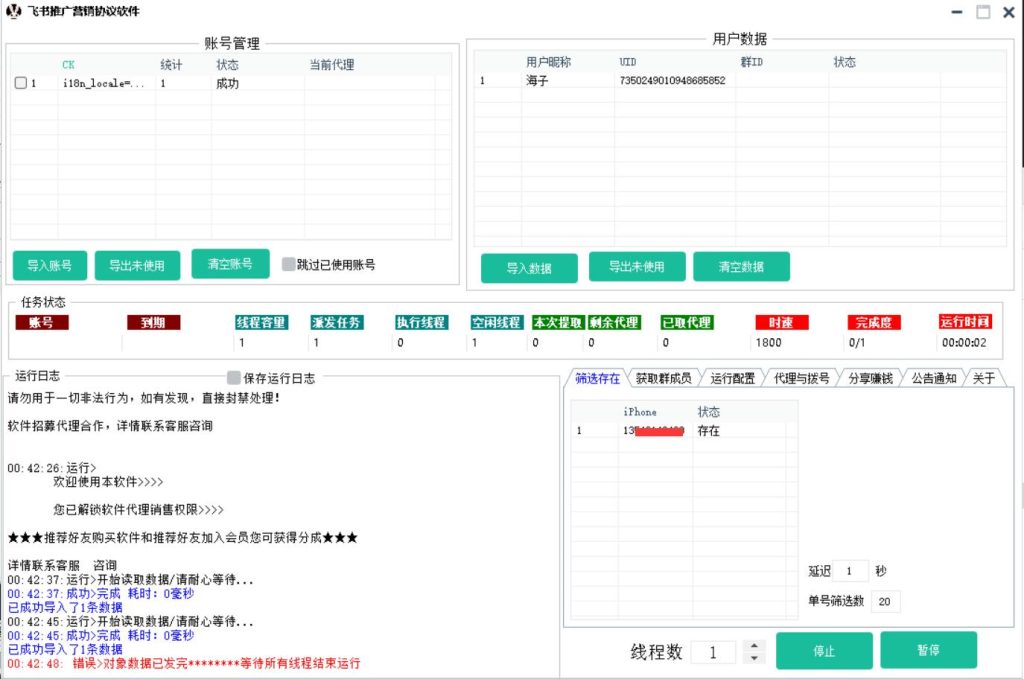The height and width of the screenshot is (679, 1024).
Task: Click 导入数据 in user data panel
Action: click(x=529, y=268)
